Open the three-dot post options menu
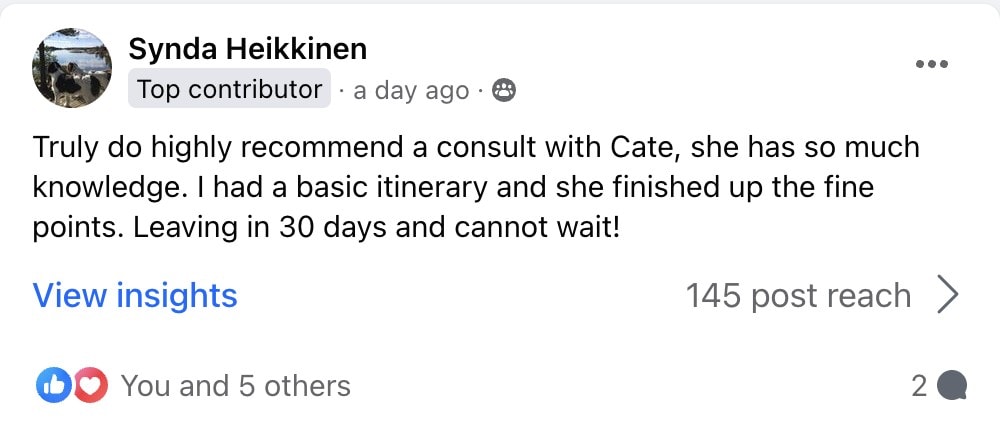The height and width of the screenshot is (426, 1000). pos(931,65)
